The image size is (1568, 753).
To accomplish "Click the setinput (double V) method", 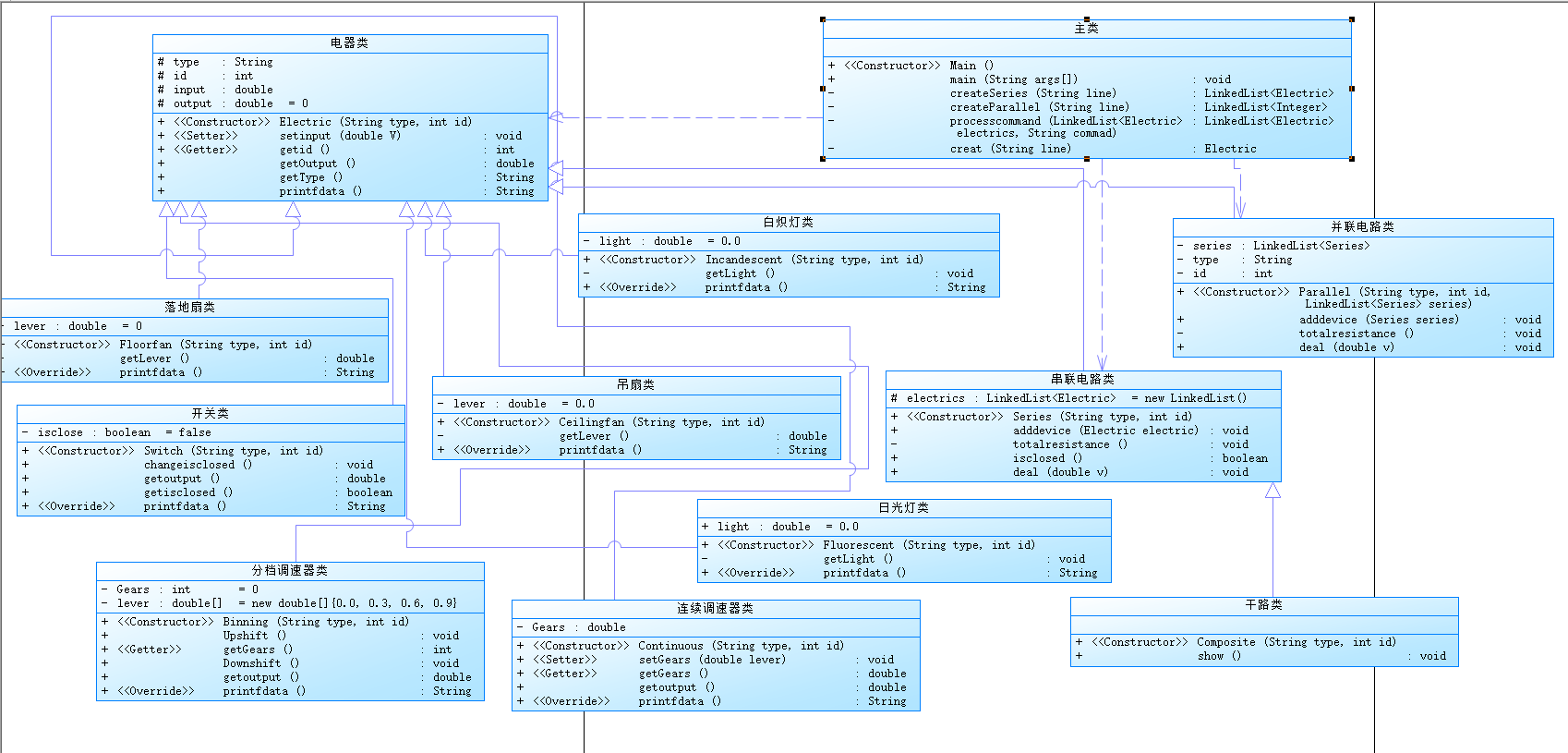I will point(340,136).
